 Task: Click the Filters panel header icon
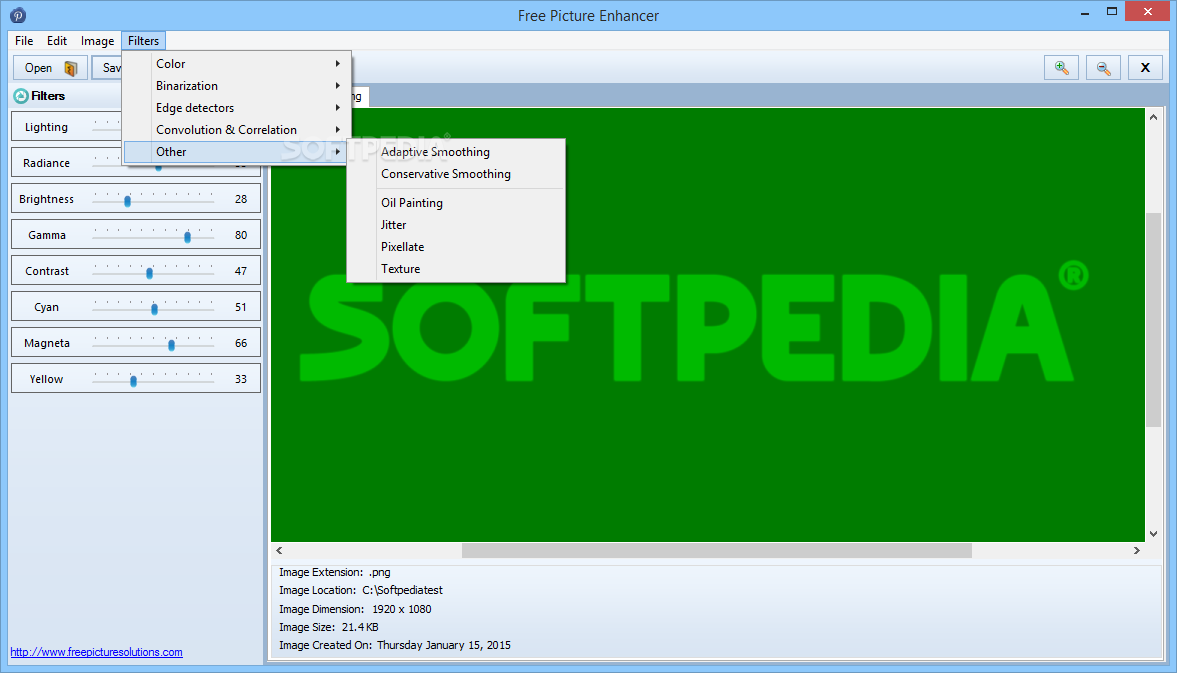pyautogui.click(x=21, y=96)
